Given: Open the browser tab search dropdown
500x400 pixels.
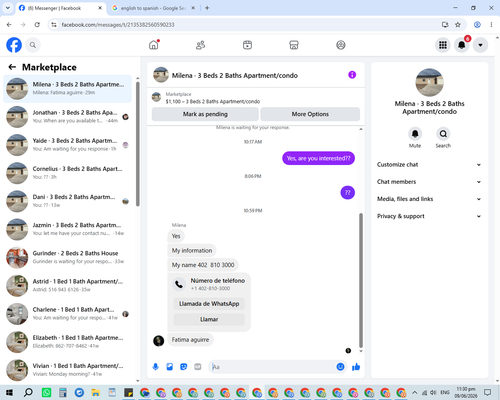Looking at the screenshot, I should [8, 8].
